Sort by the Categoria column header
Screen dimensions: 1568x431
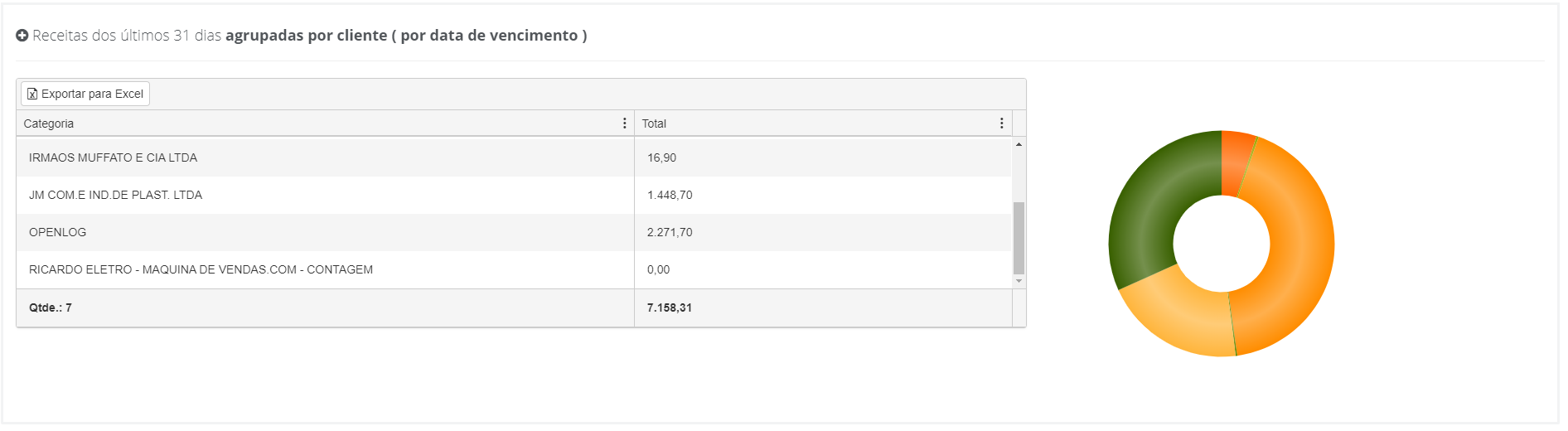click(49, 123)
